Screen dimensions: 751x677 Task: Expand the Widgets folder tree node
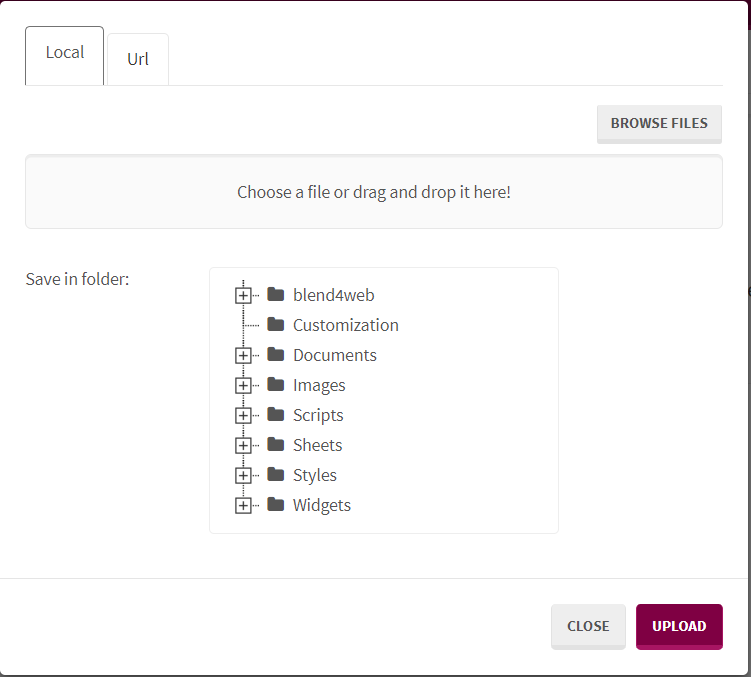pos(242,506)
